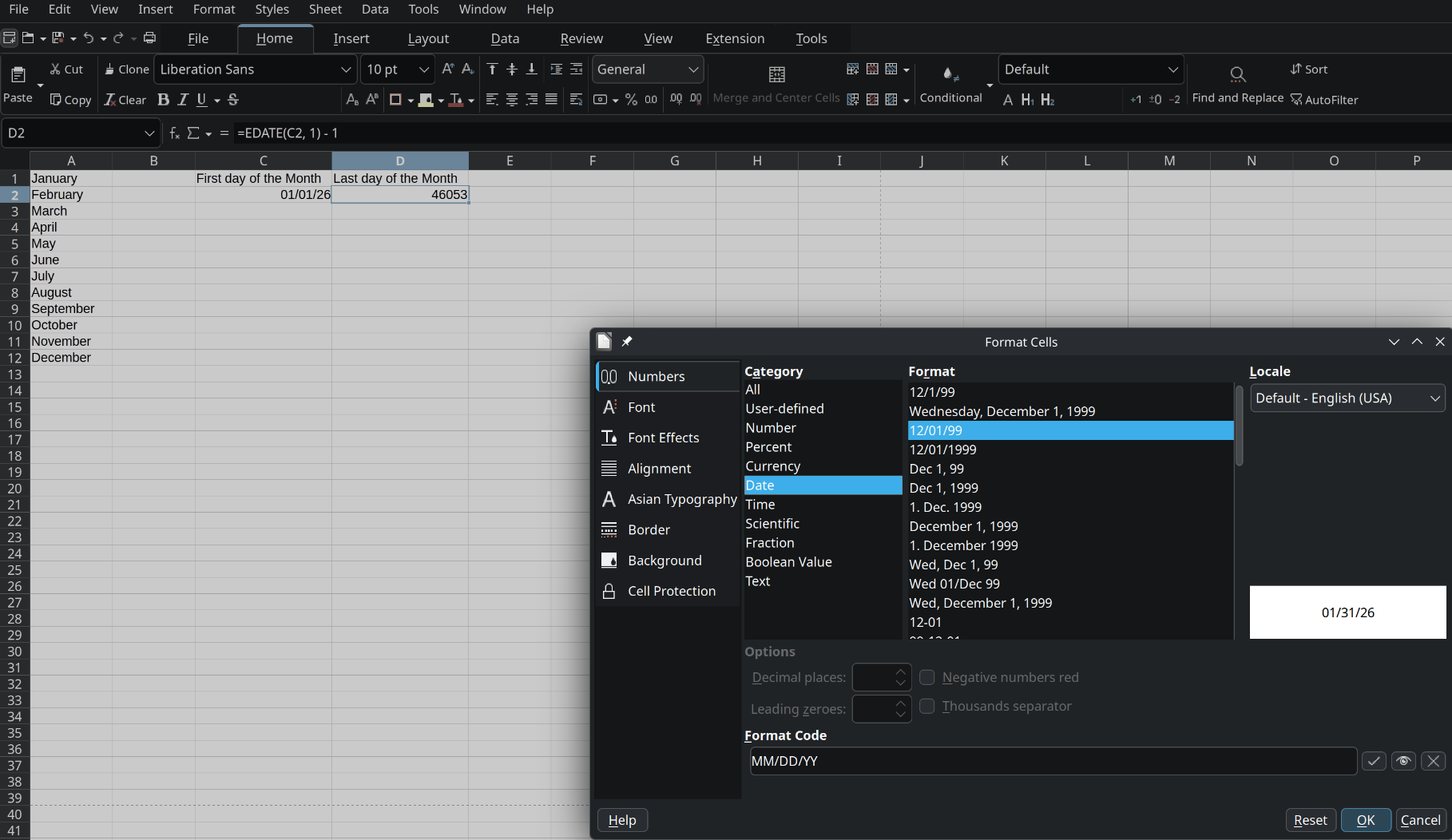The image size is (1452, 840).
Task: Click the Cut icon
Action: coord(66,69)
